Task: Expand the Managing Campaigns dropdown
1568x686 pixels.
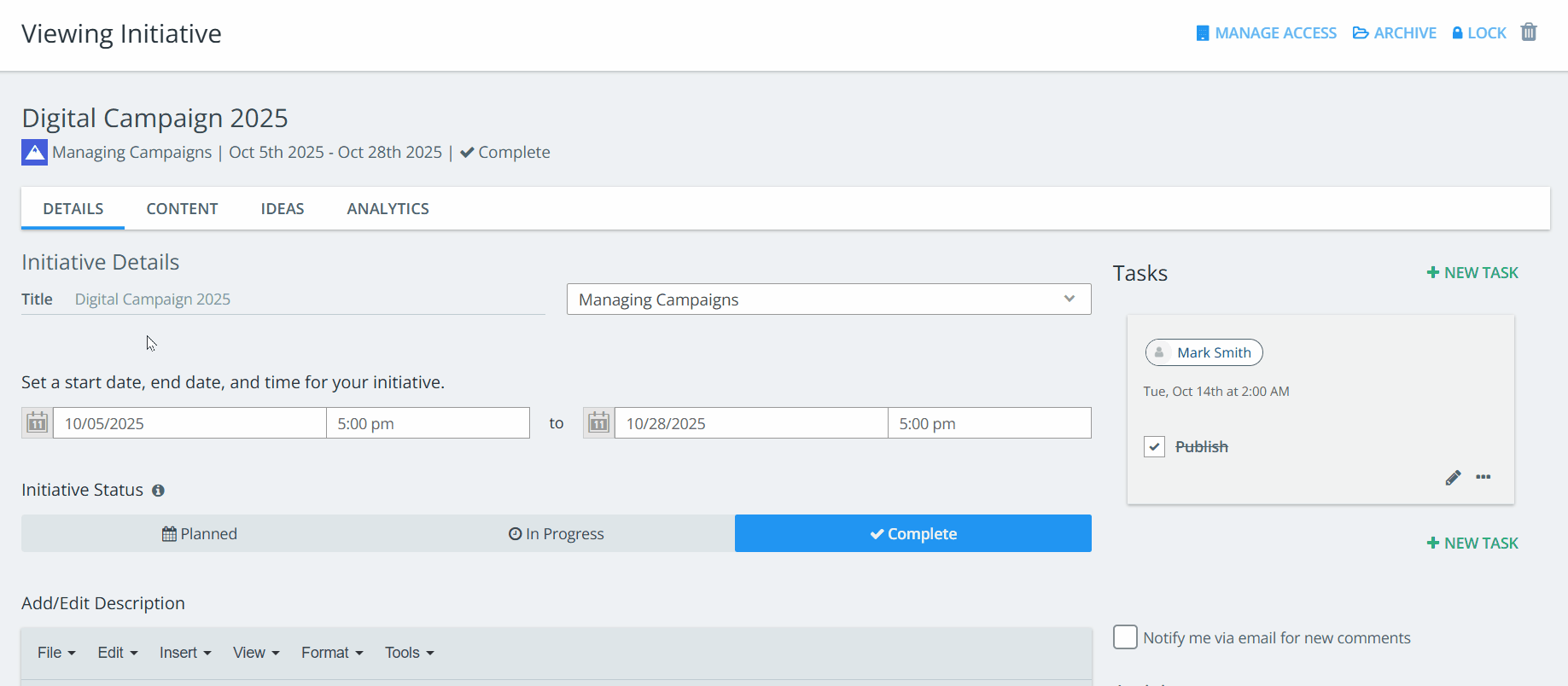Action: click(828, 299)
